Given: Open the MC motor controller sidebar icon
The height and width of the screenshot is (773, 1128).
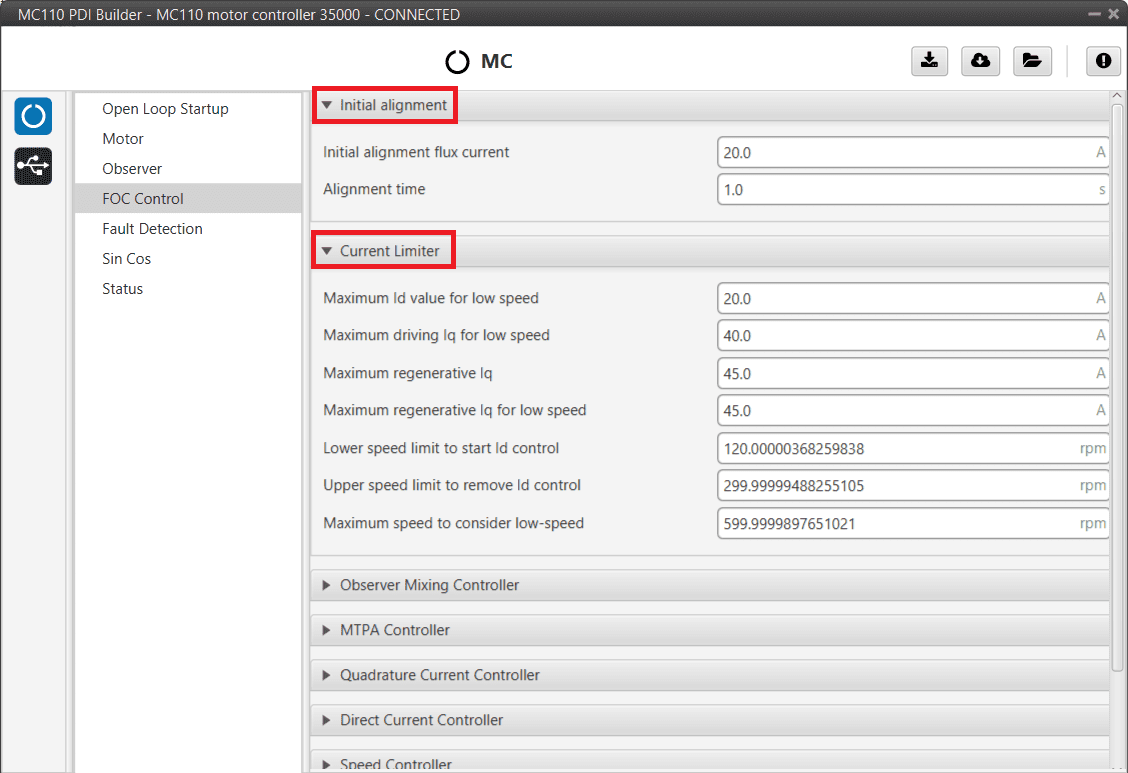Looking at the screenshot, I should pyautogui.click(x=33, y=116).
